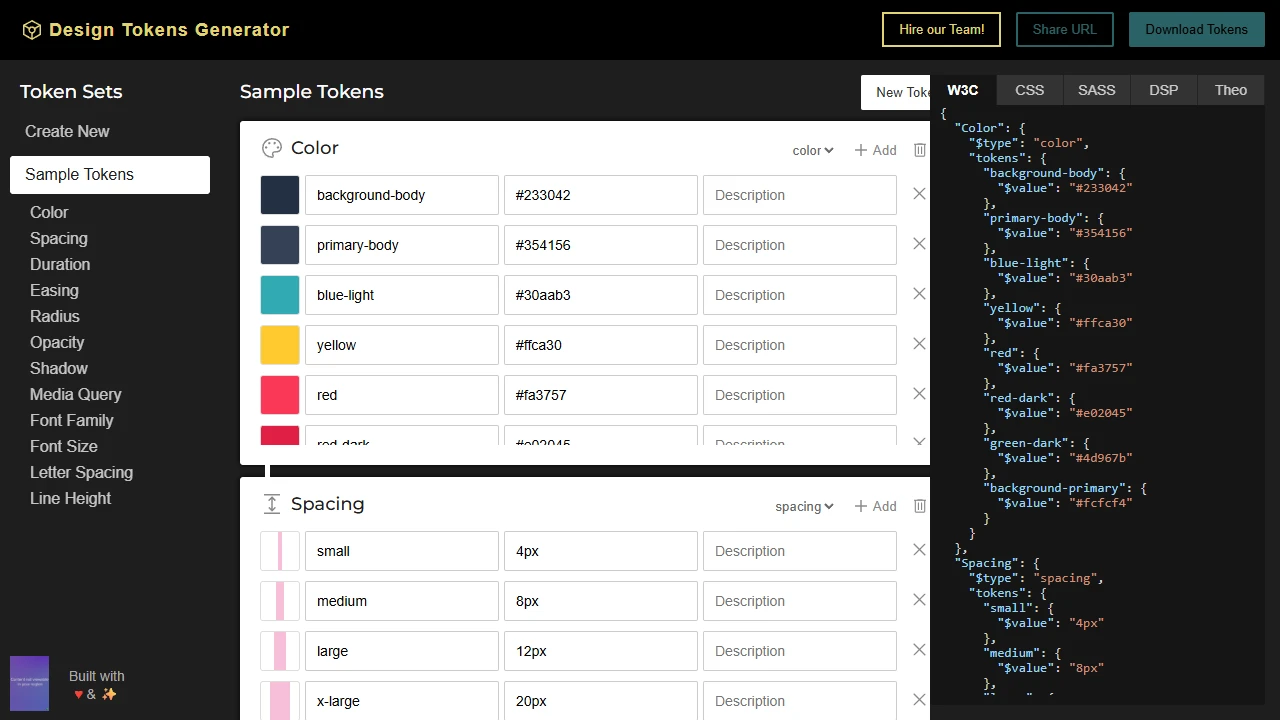Remove the yellow token using its X icon
Image resolution: width=1280 pixels, height=720 pixels.
click(x=918, y=343)
